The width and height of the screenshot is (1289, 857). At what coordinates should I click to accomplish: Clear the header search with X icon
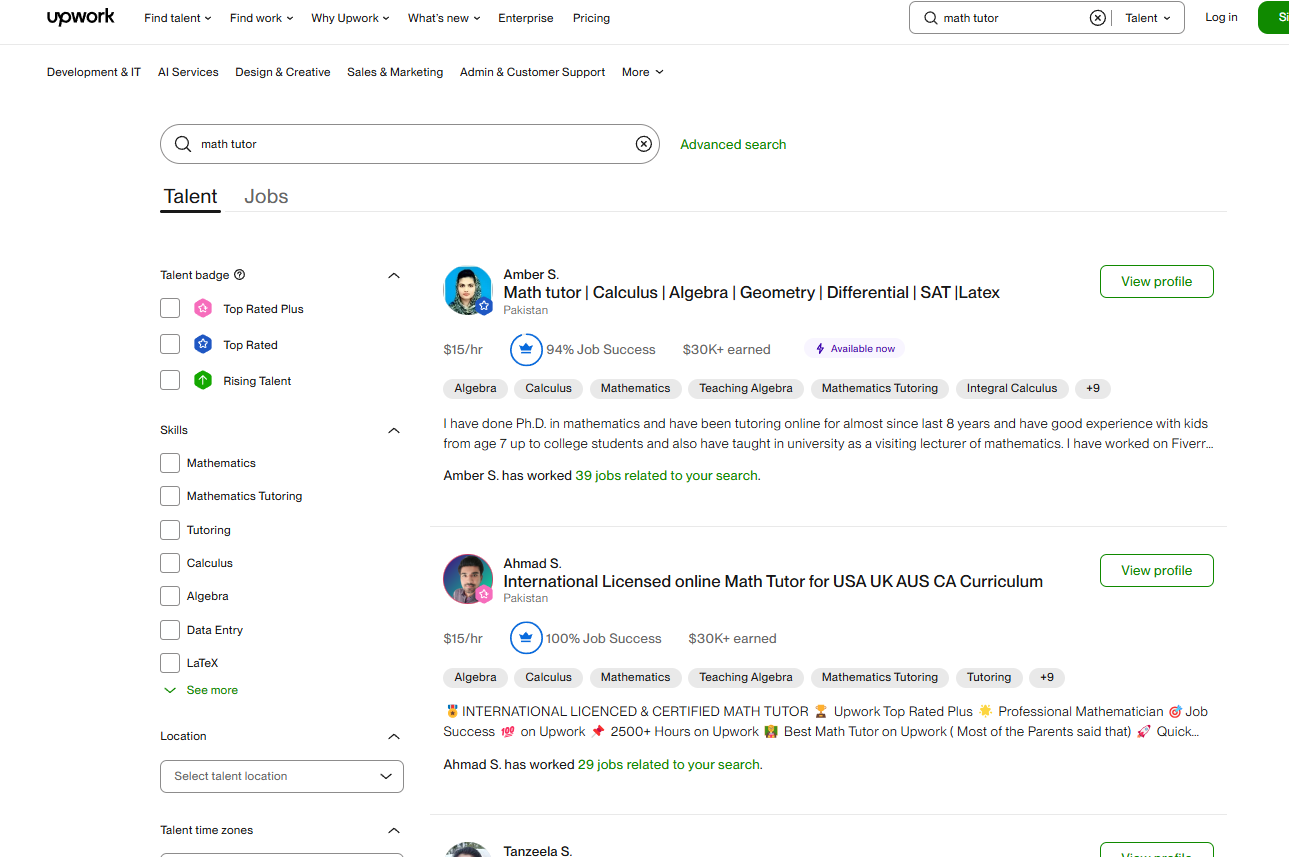(x=1098, y=18)
